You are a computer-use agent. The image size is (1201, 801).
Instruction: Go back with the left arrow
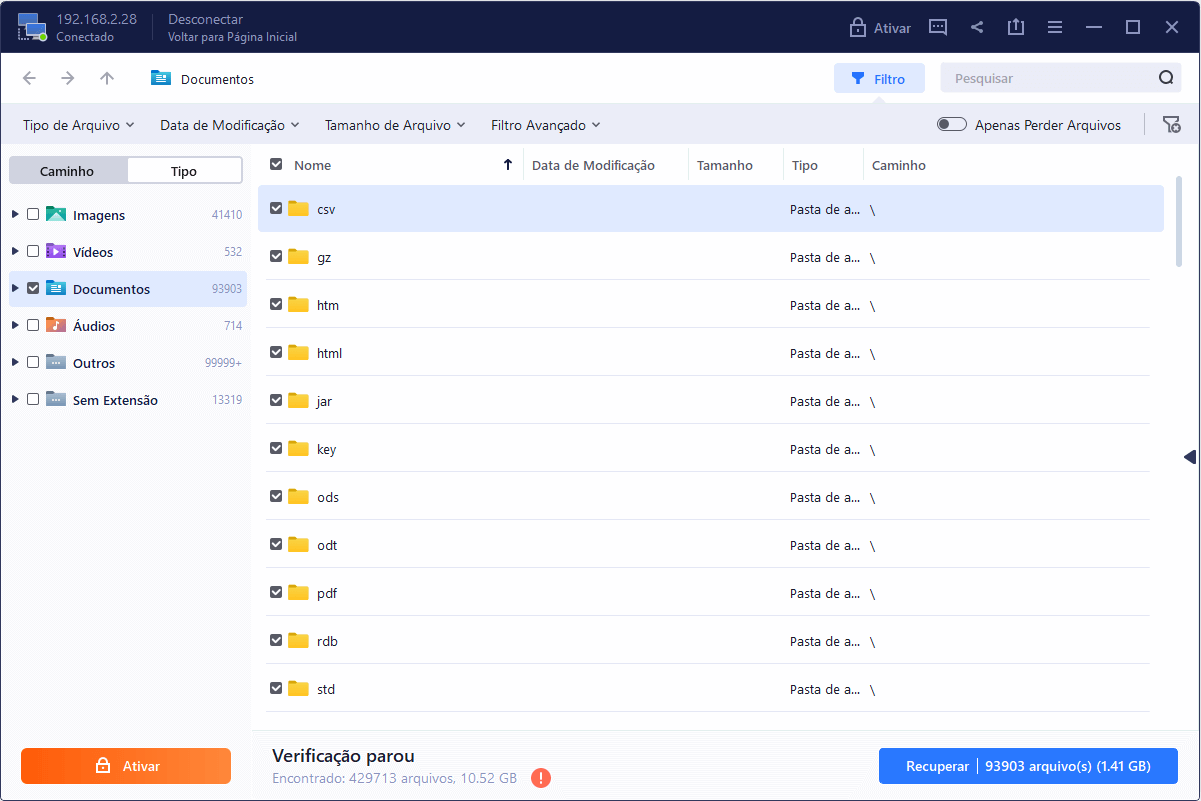click(x=29, y=78)
